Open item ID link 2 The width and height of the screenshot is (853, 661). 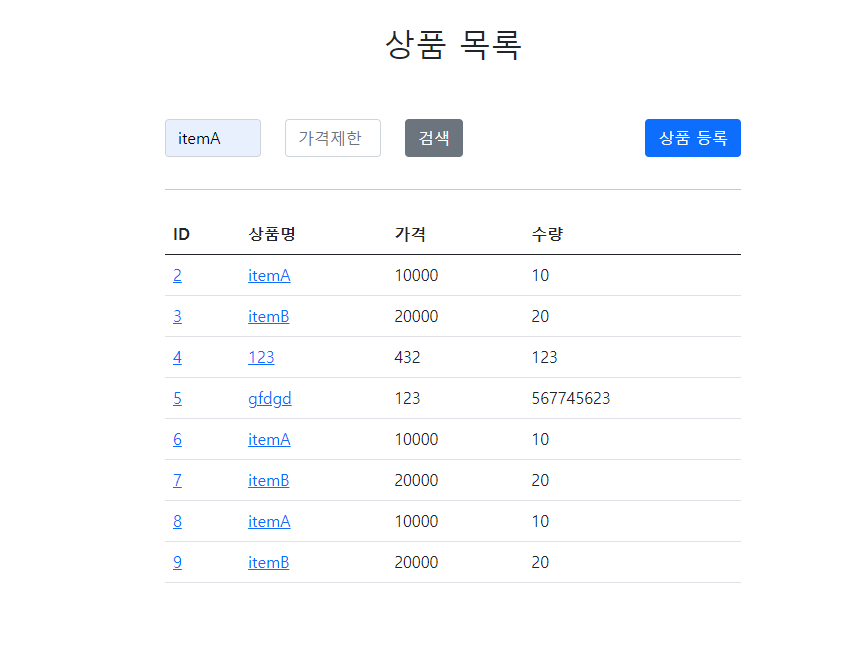tap(177, 275)
